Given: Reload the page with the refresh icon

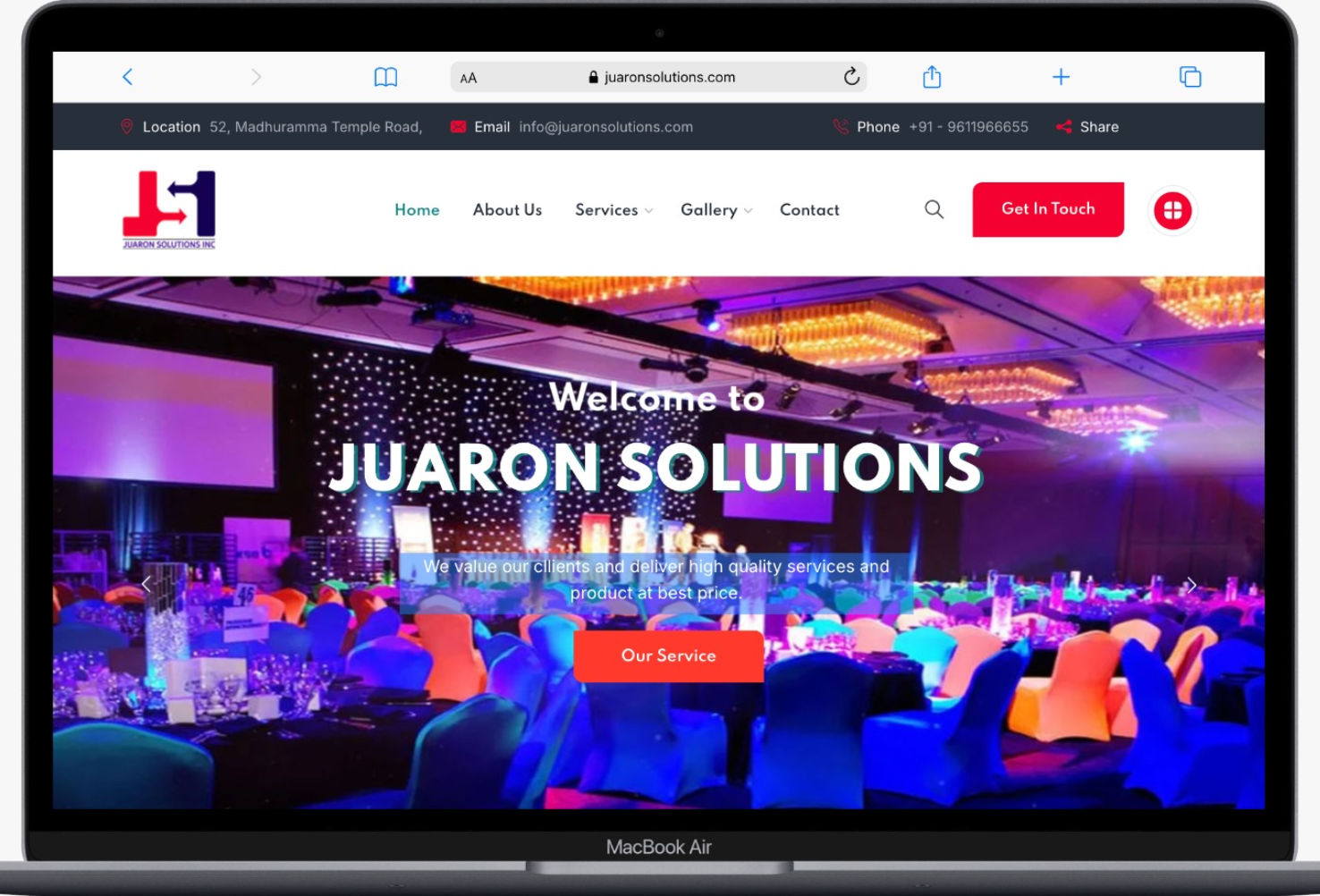Looking at the screenshot, I should tap(851, 76).
